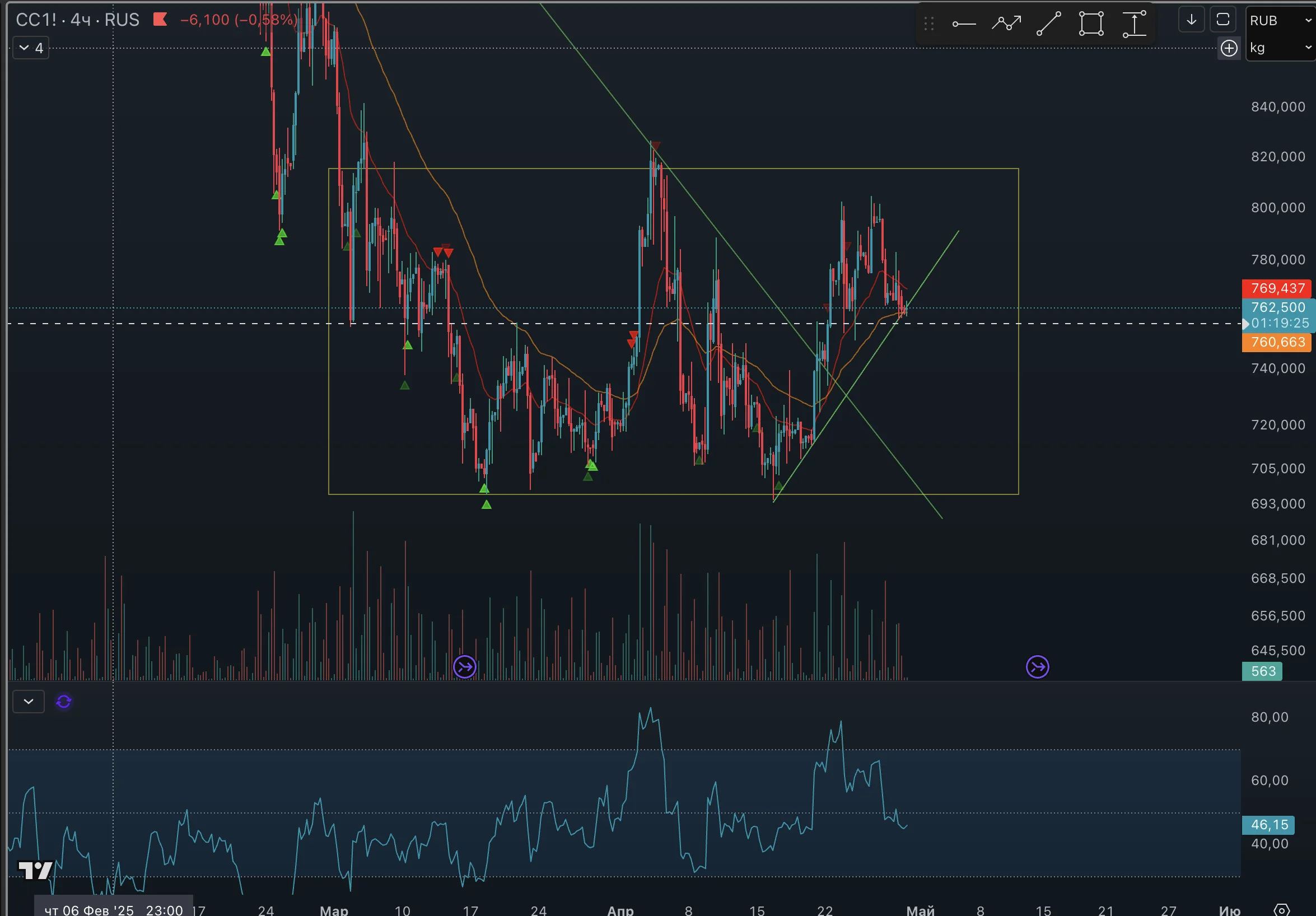1316x916 pixels.
Task: Click the Russia flag symbol icon
Action: [x=160, y=20]
